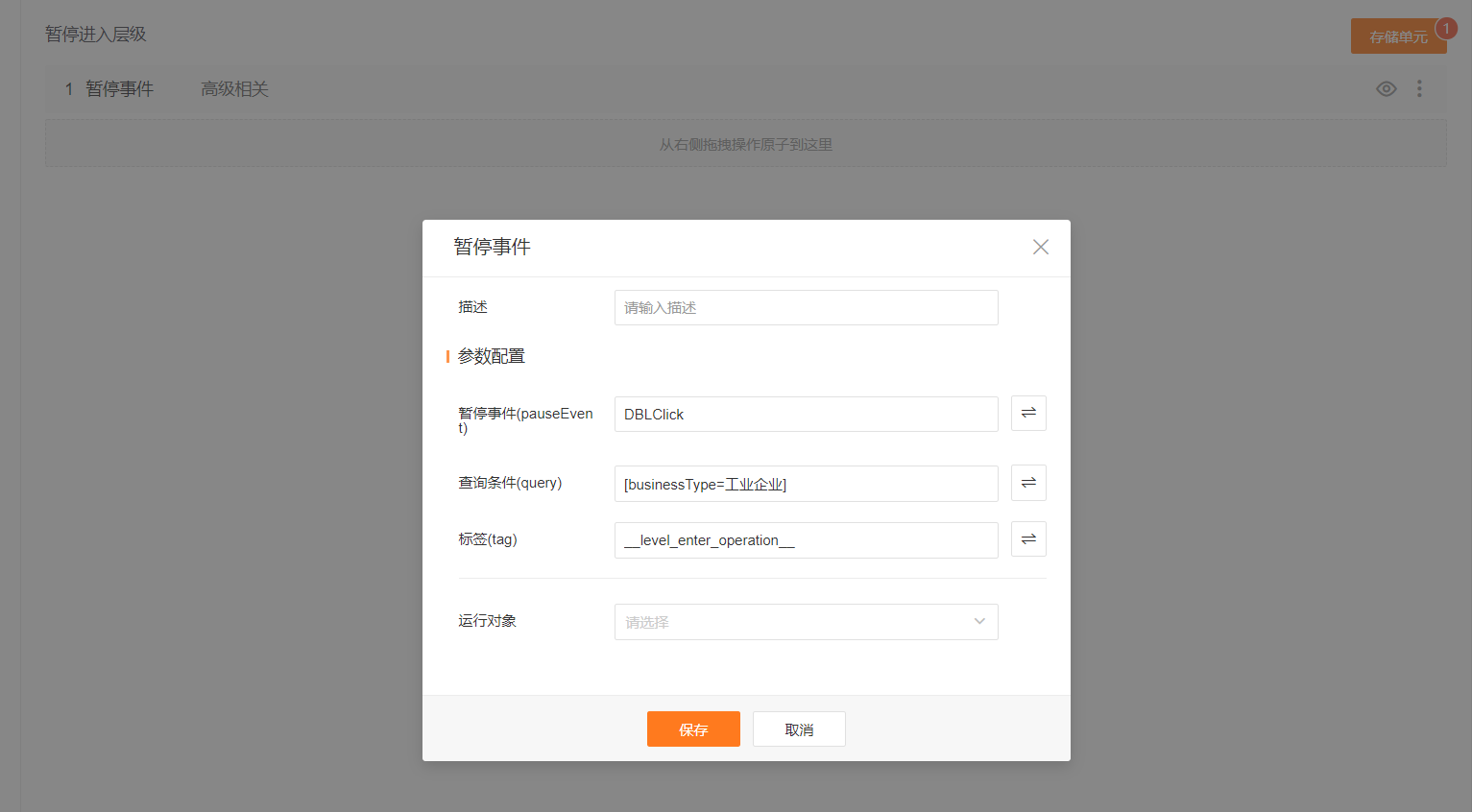This screenshot has width=1472, height=812.
Task: Close the 暂停事件 dialog with the X
Action: pyautogui.click(x=1040, y=247)
